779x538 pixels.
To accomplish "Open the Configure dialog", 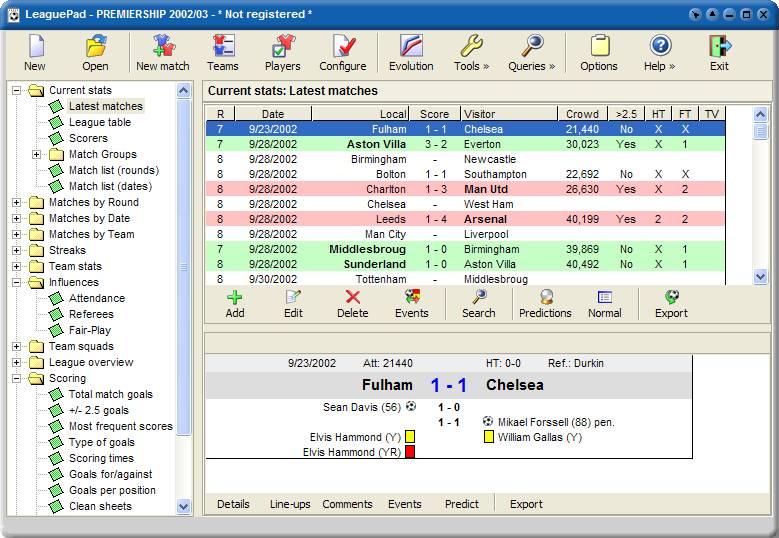I will point(343,53).
